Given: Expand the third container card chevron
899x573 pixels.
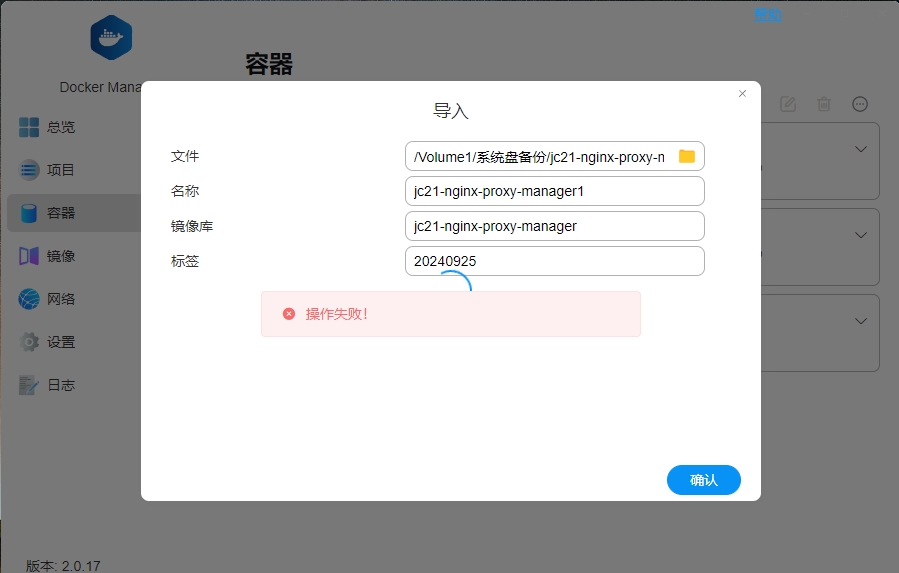Looking at the screenshot, I should click(861, 321).
